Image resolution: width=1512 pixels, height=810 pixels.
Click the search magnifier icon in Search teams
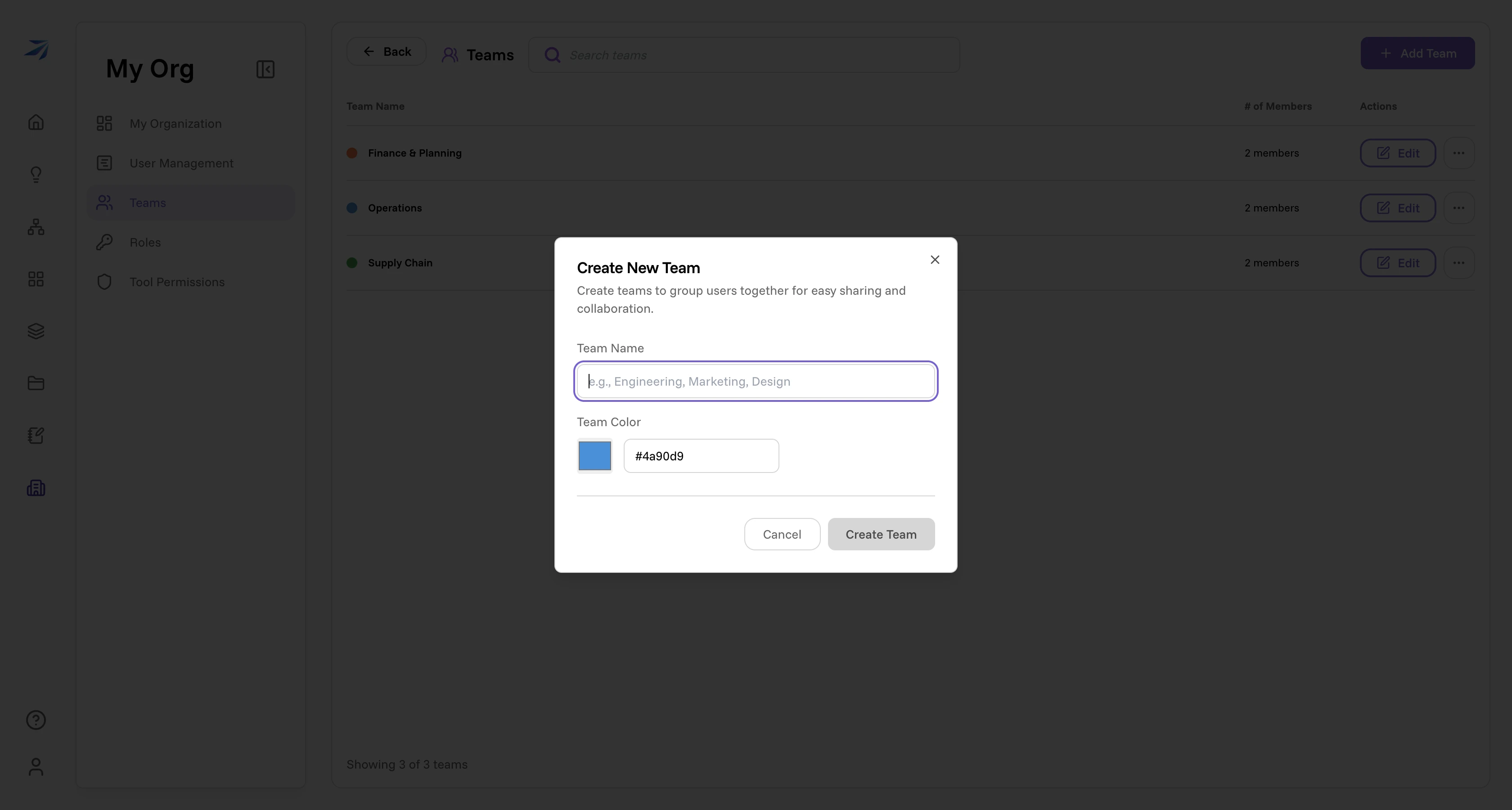pos(552,55)
